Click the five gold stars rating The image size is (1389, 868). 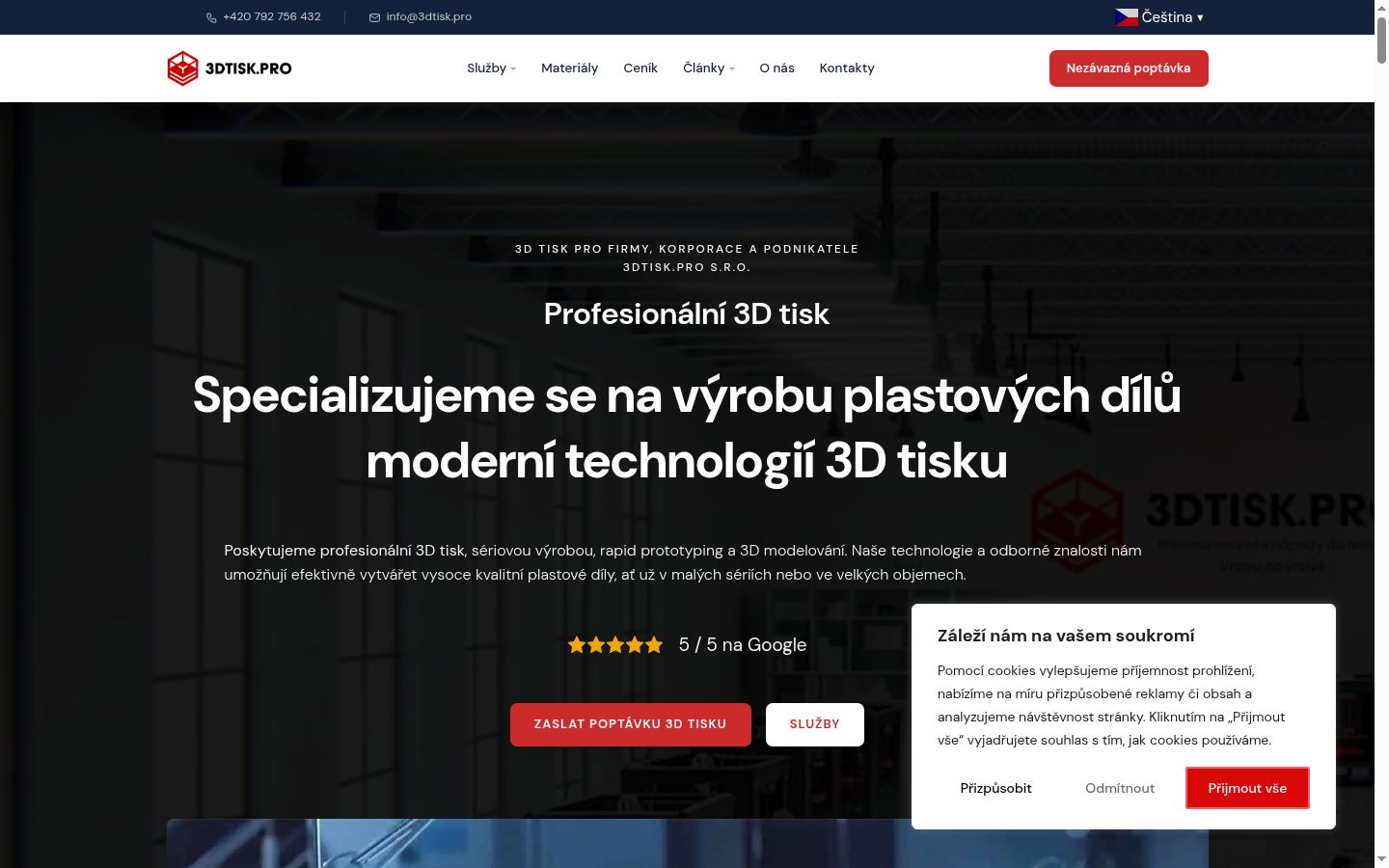click(x=615, y=645)
